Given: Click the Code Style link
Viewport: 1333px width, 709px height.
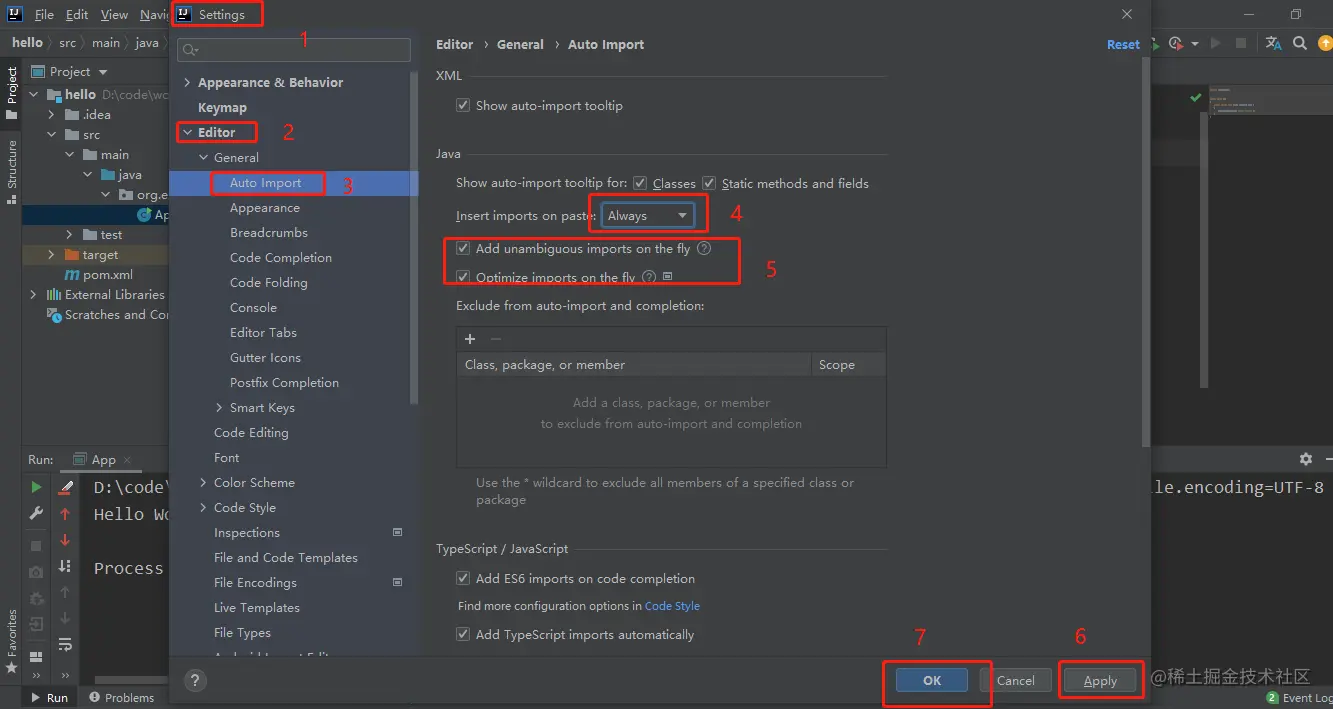Looking at the screenshot, I should (x=672, y=606).
